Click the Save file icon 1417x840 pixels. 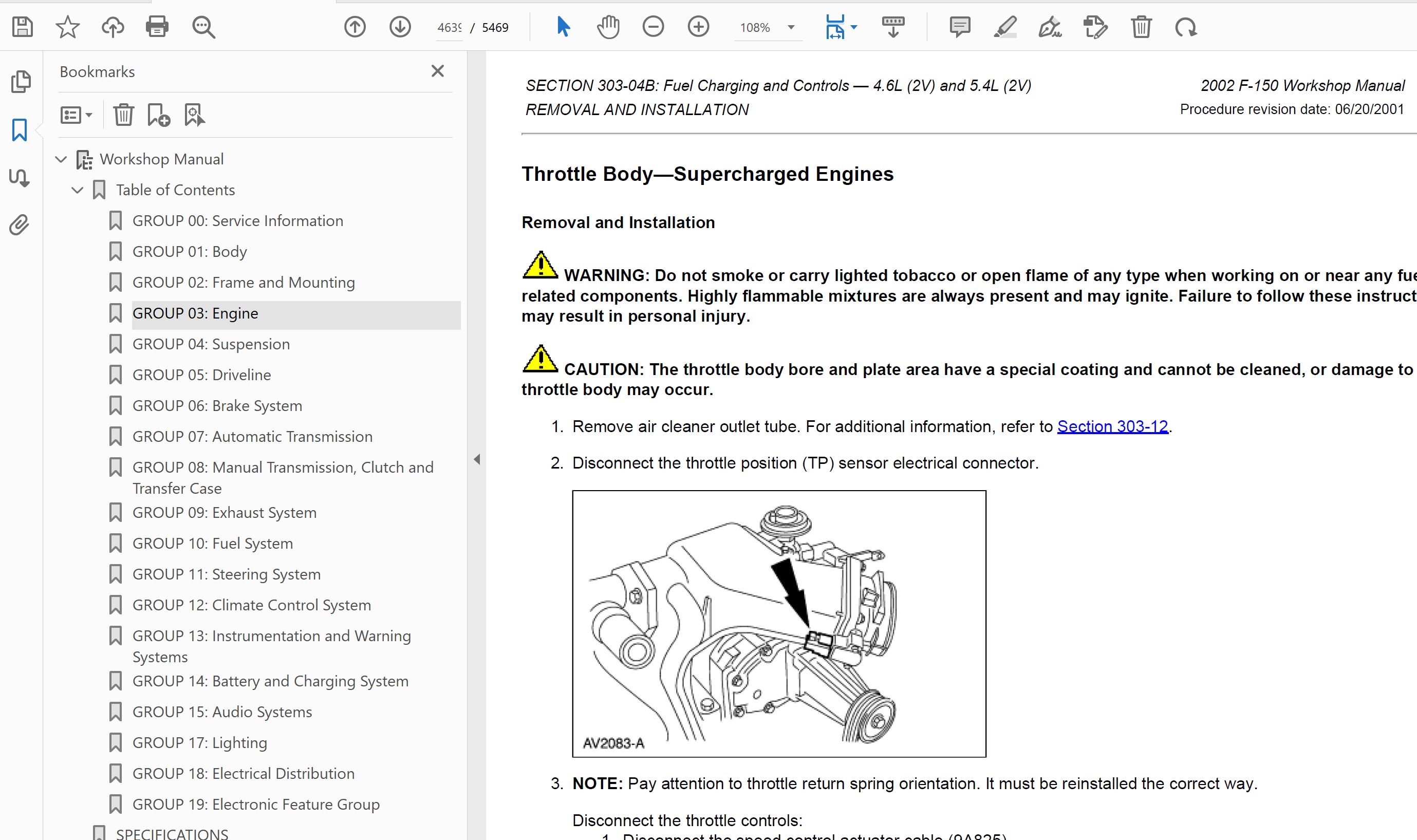pos(23,27)
